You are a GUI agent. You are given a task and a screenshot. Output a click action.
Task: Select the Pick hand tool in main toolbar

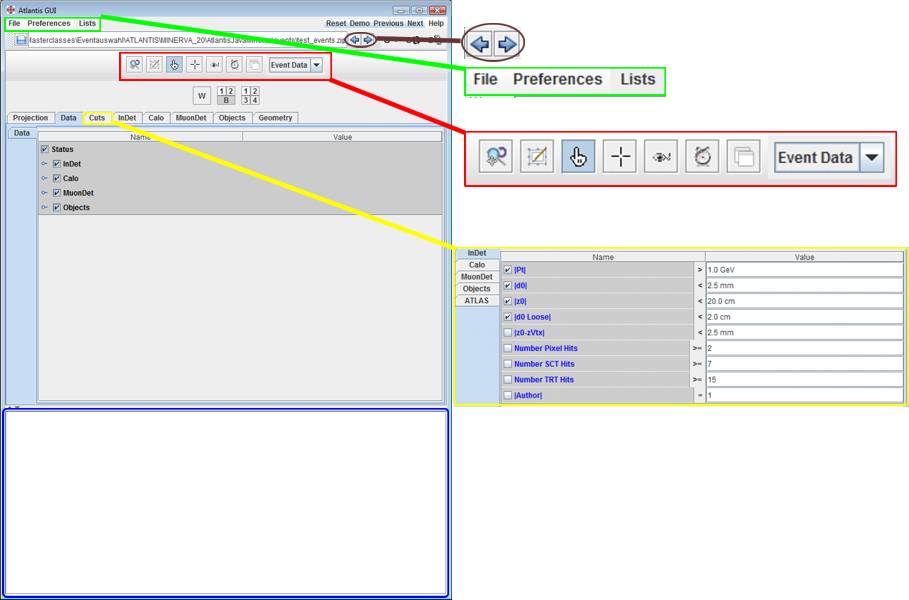tap(174, 65)
